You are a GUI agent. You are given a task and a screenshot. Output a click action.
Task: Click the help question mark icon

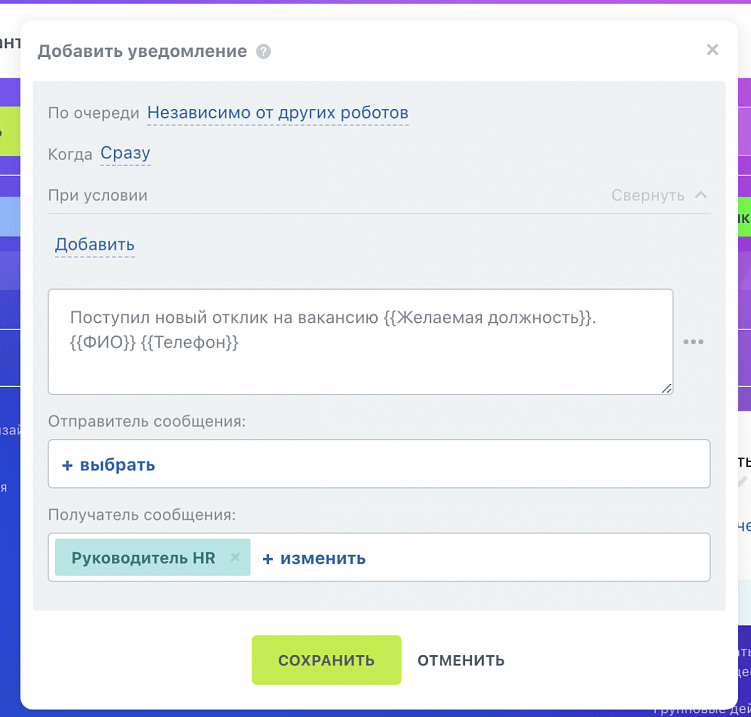[x=263, y=51]
